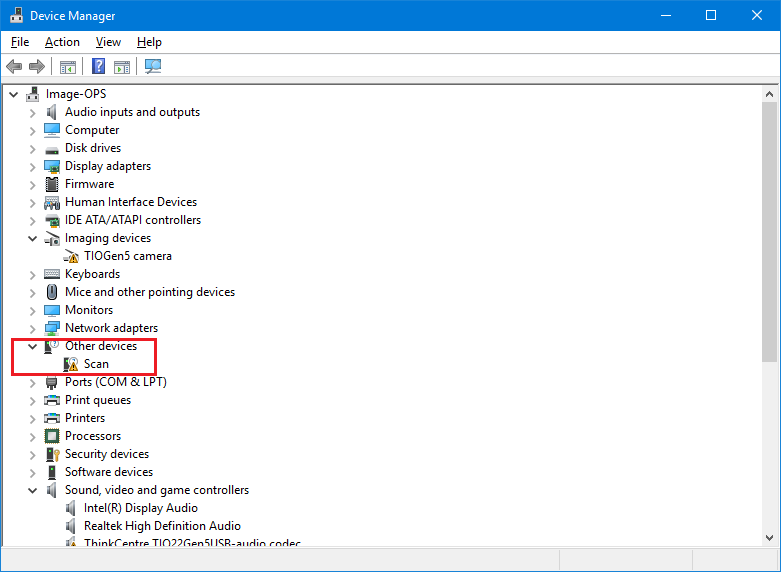Open the blue Help question-mark toolbar icon

[99, 66]
